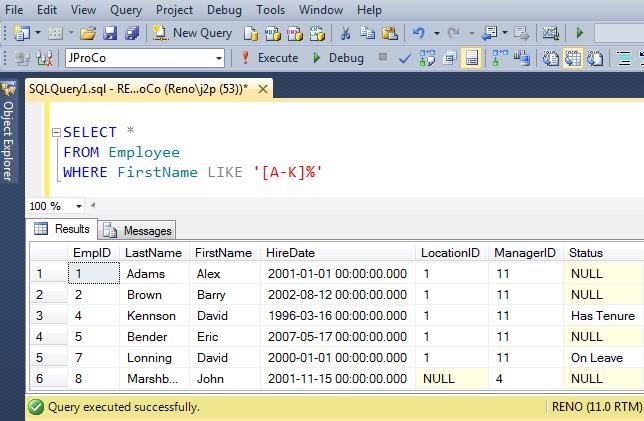Screen dimensions: 644x421
Task: Open a Database Engine Query with the cylinder-page icon
Action: pos(251,33)
